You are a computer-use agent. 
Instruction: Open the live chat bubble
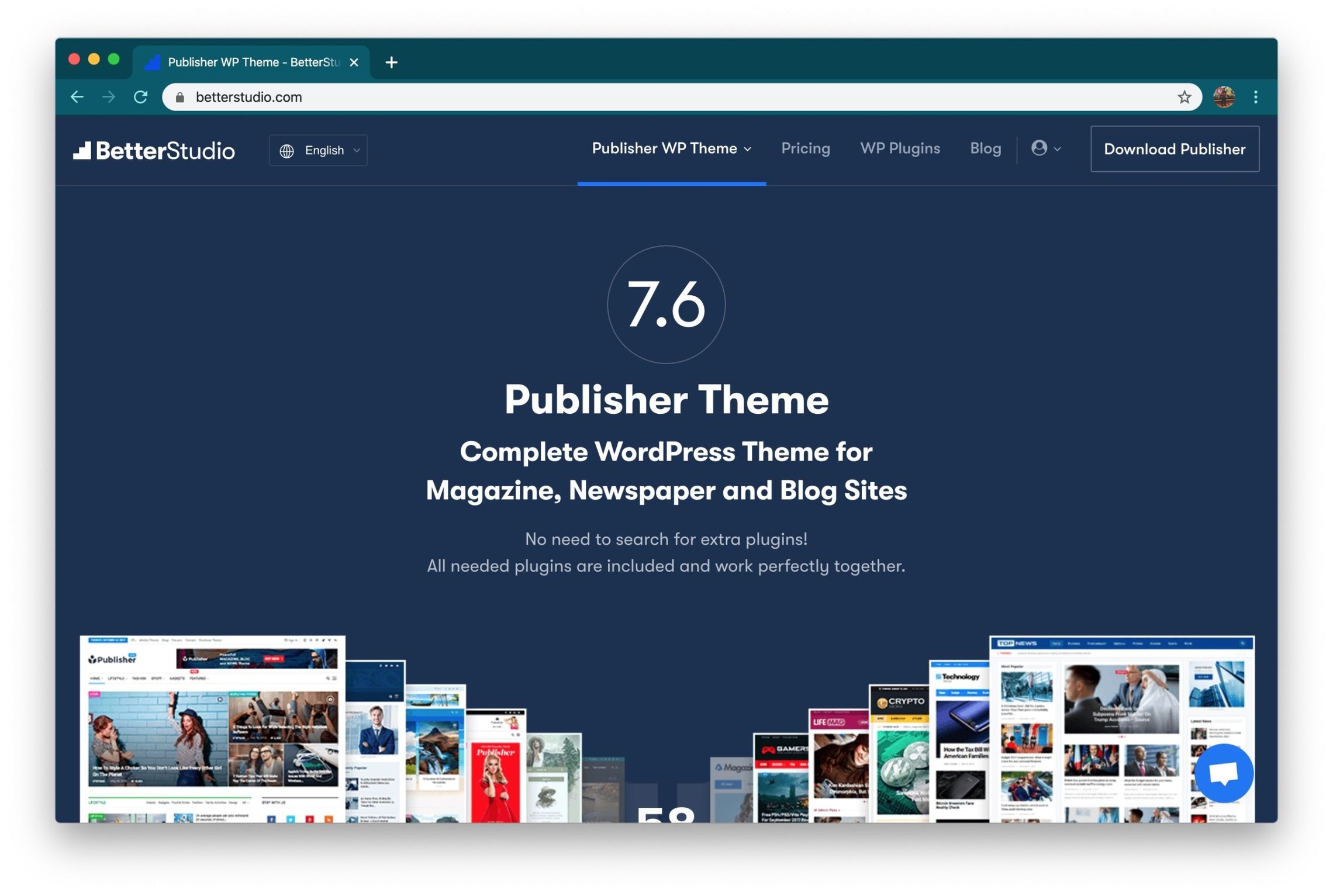coord(1224,773)
